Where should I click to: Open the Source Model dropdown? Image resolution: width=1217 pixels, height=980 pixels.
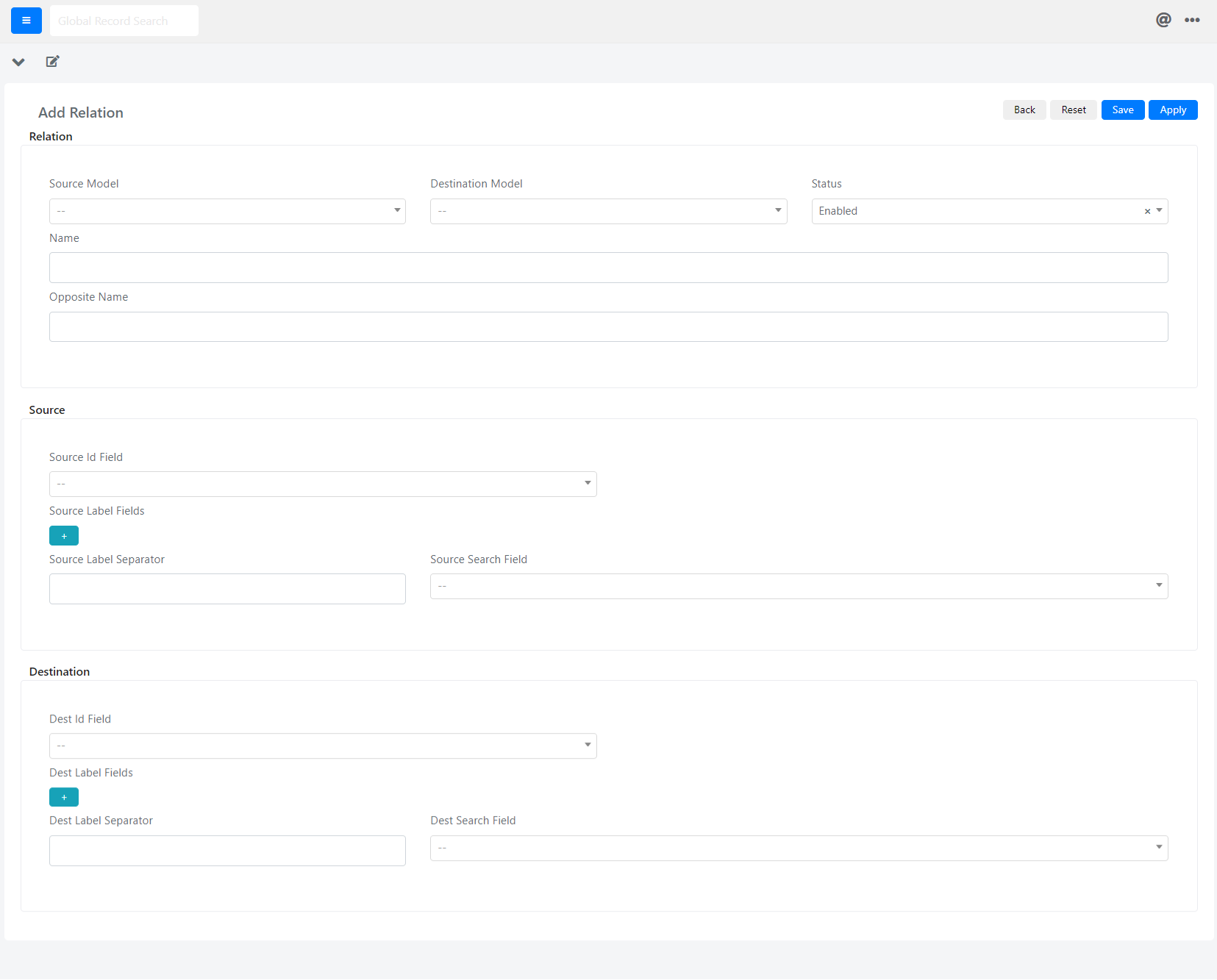(x=227, y=211)
